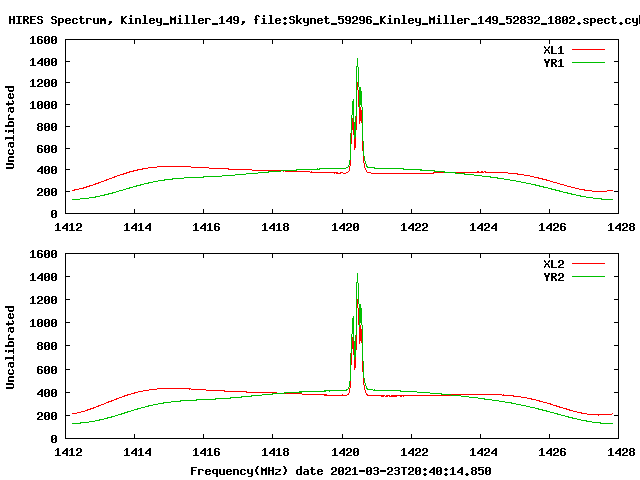Click the 800 tick label in the XL1/YR1 plot
The width and height of the screenshot is (640, 480).
47,127
